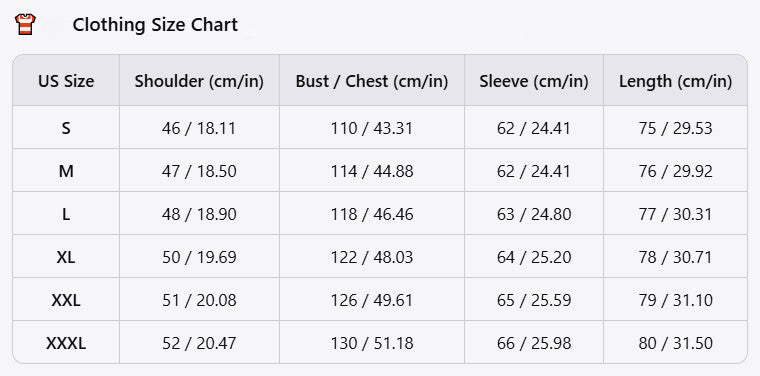The width and height of the screenshot is (760, 376).
Task: Select length value 78 / 30.71
Action: [x=675, y=257]
